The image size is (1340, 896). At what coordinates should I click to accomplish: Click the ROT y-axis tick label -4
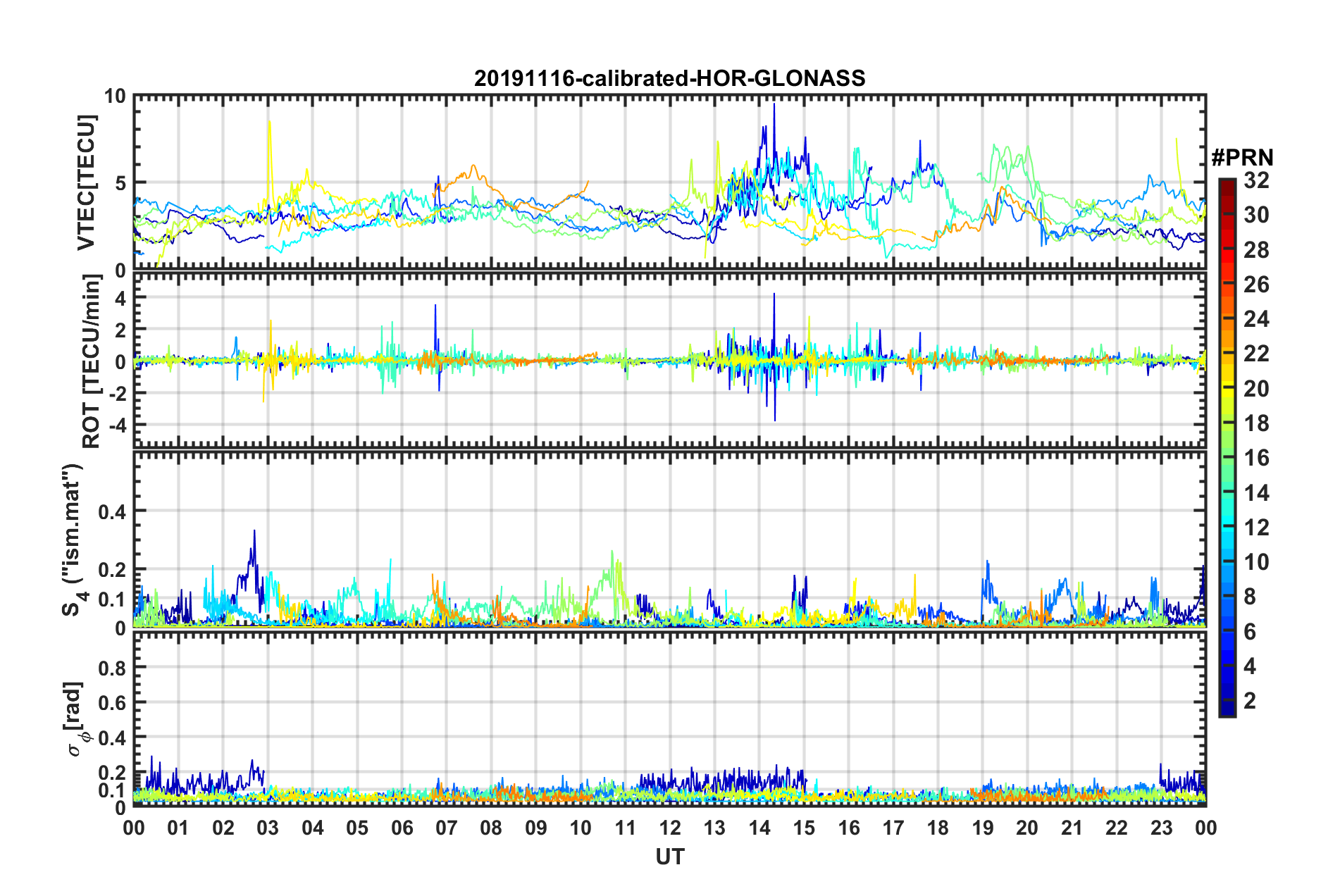pos(117,425)
